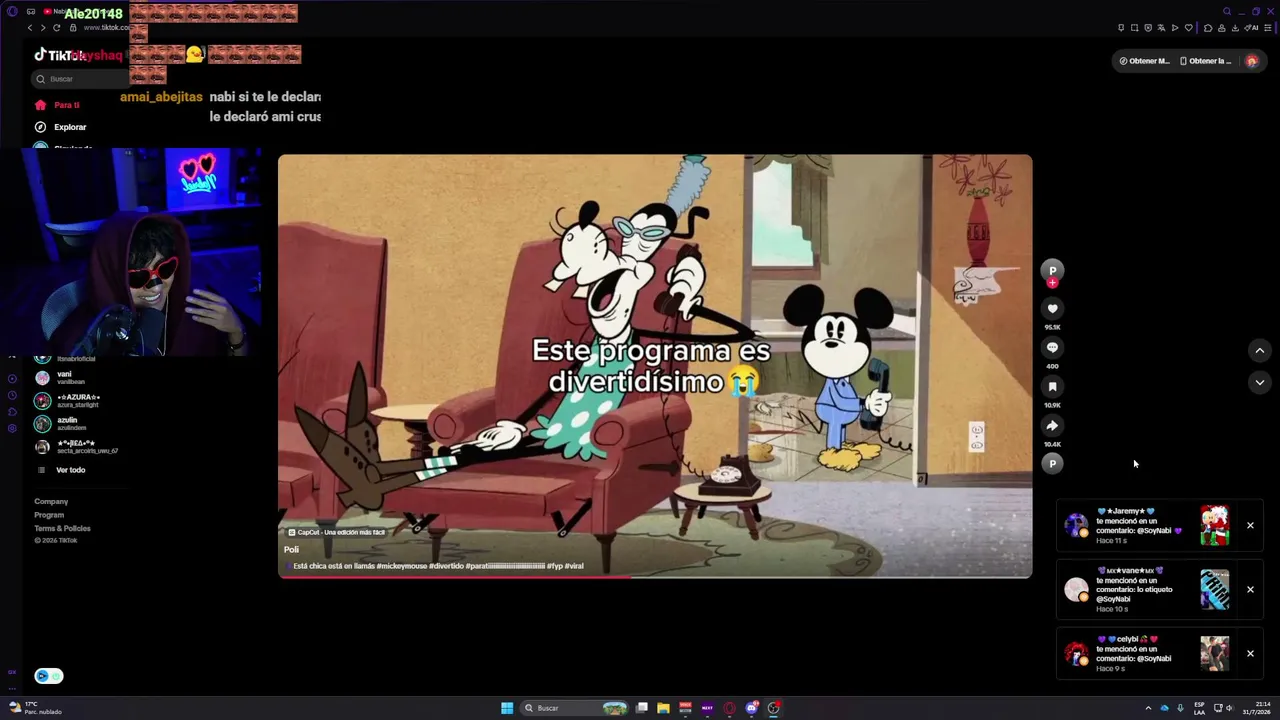Show hidden system tray icons
This screenshot has width=1280, height=720.
click(1148, 708)
